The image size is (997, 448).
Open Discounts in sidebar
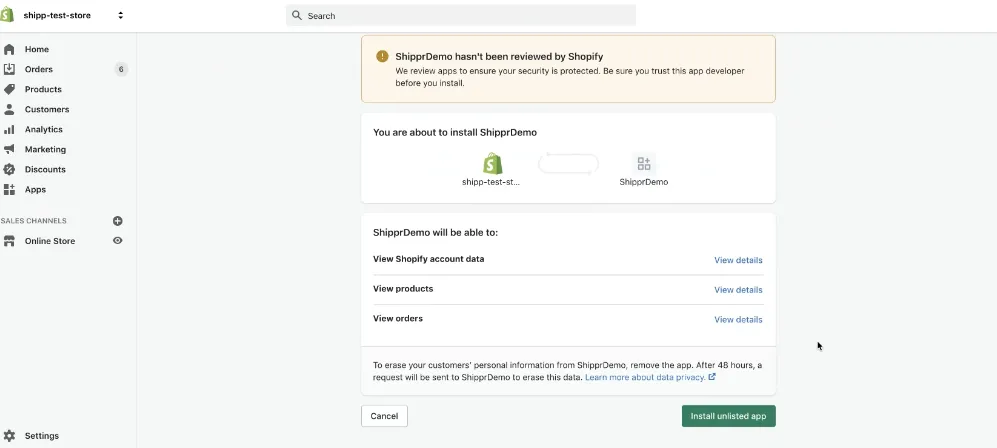point(45,169)
